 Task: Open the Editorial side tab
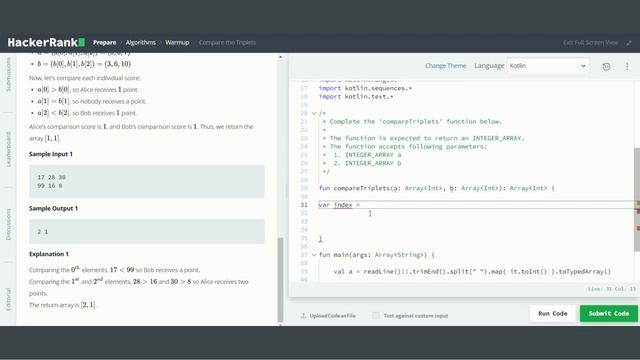click(8, 299)
